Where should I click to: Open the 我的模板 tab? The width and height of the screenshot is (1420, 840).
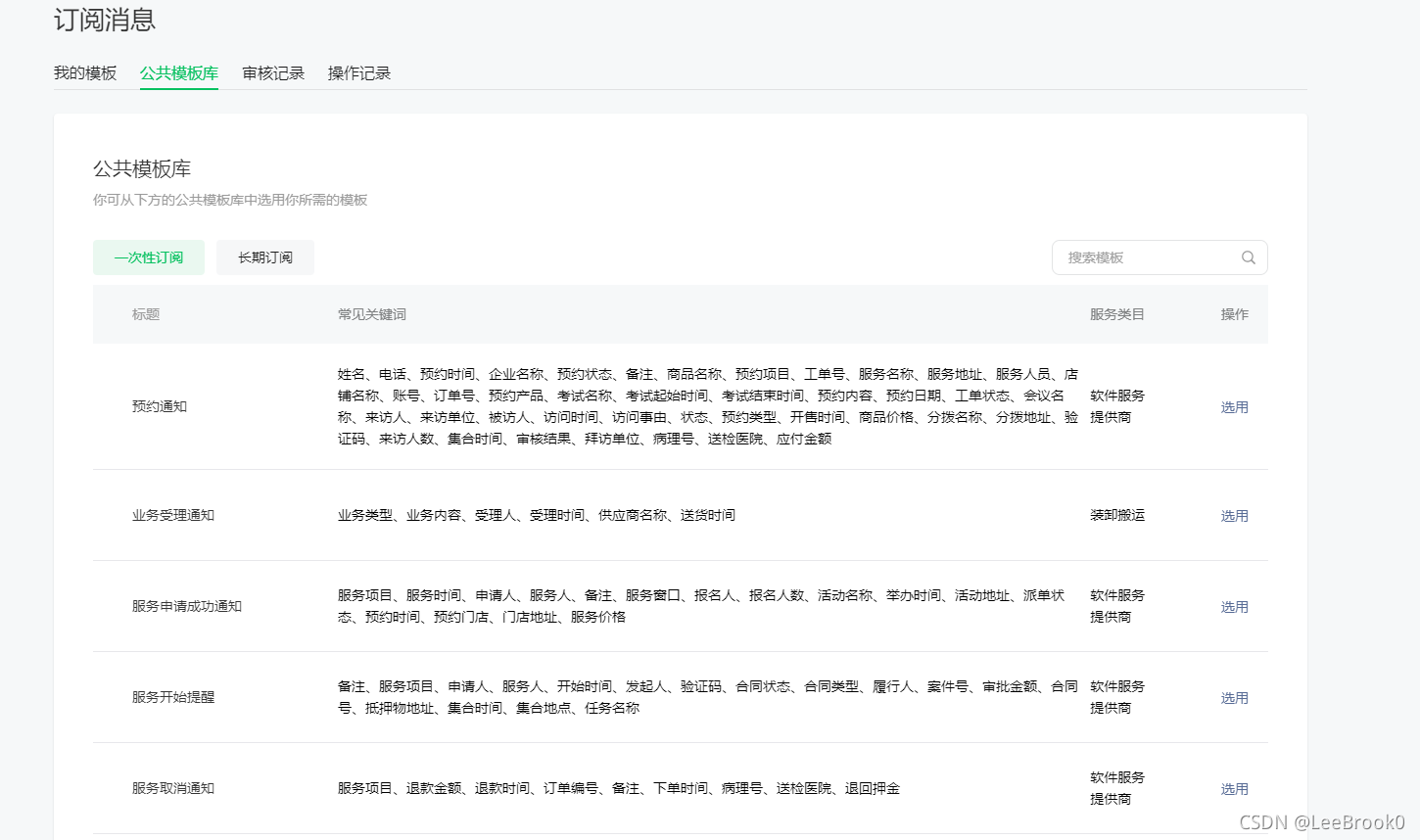click(x=85, y=73)
